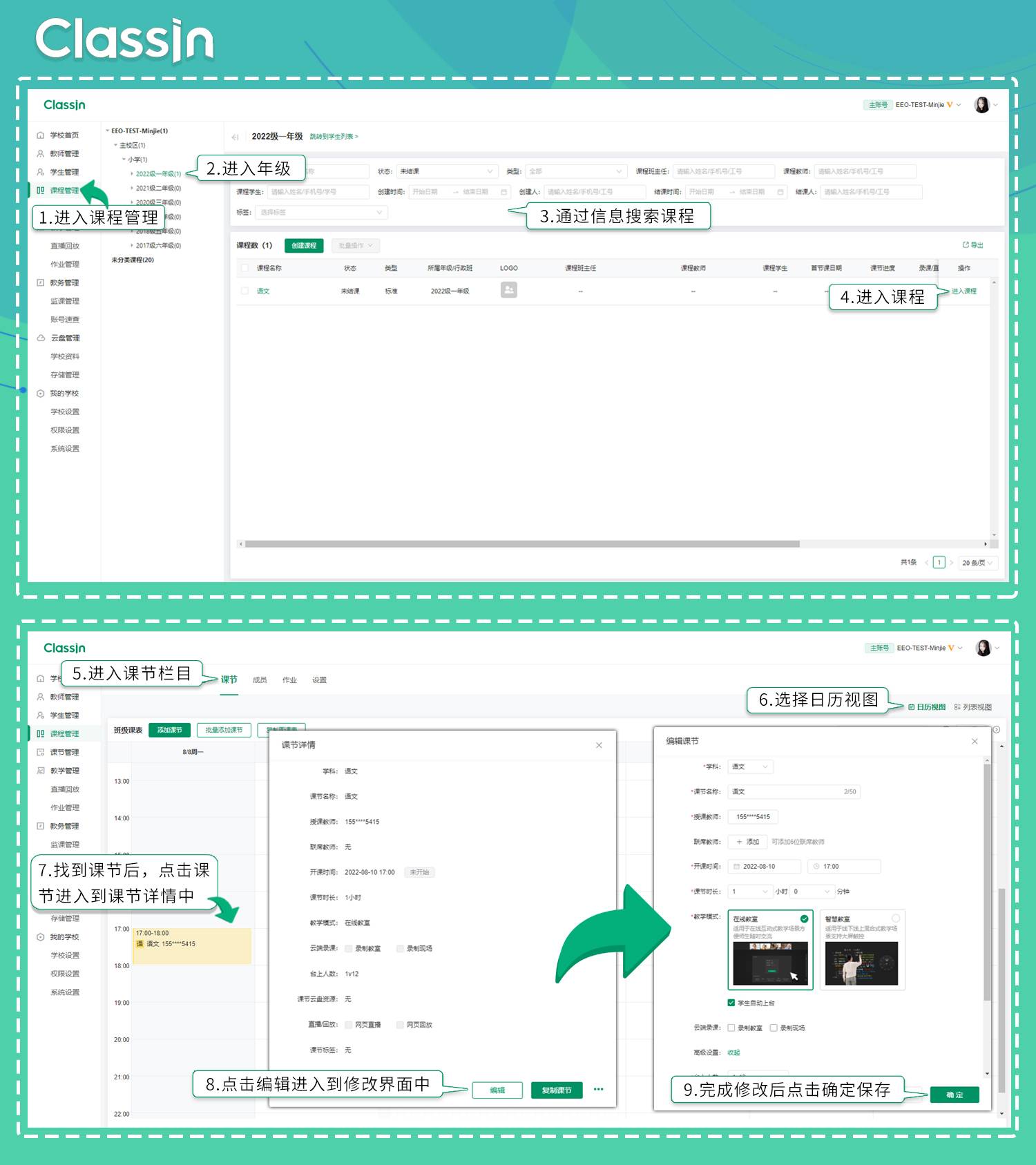
Task: Switch to 日历视图 calendar view
Action: [x=927, y=707]
